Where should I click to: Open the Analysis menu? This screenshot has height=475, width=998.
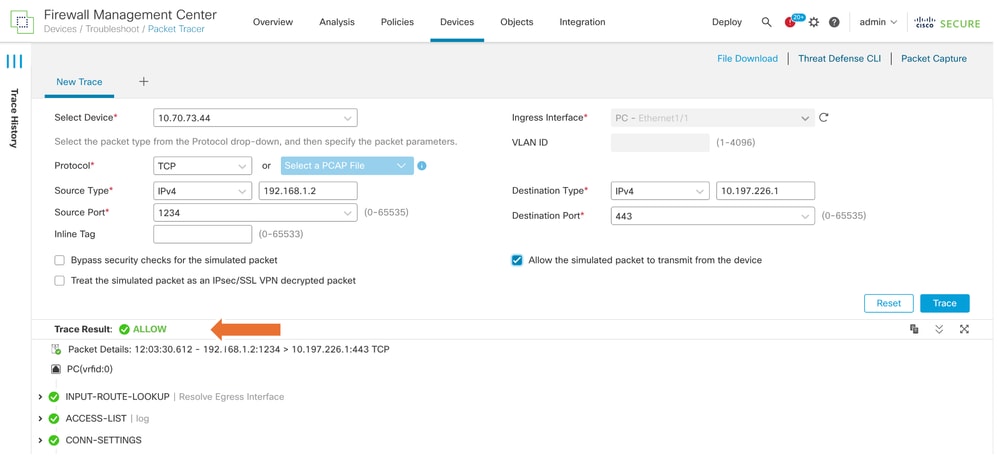pyautogui.click(x=337, y=22)
